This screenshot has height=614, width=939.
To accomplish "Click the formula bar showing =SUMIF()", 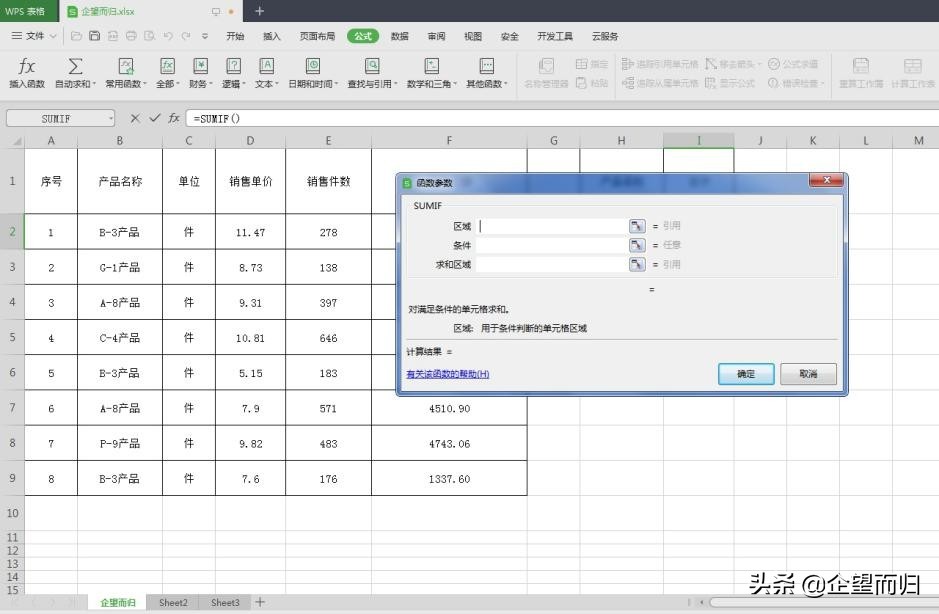I will click(563, 119).
